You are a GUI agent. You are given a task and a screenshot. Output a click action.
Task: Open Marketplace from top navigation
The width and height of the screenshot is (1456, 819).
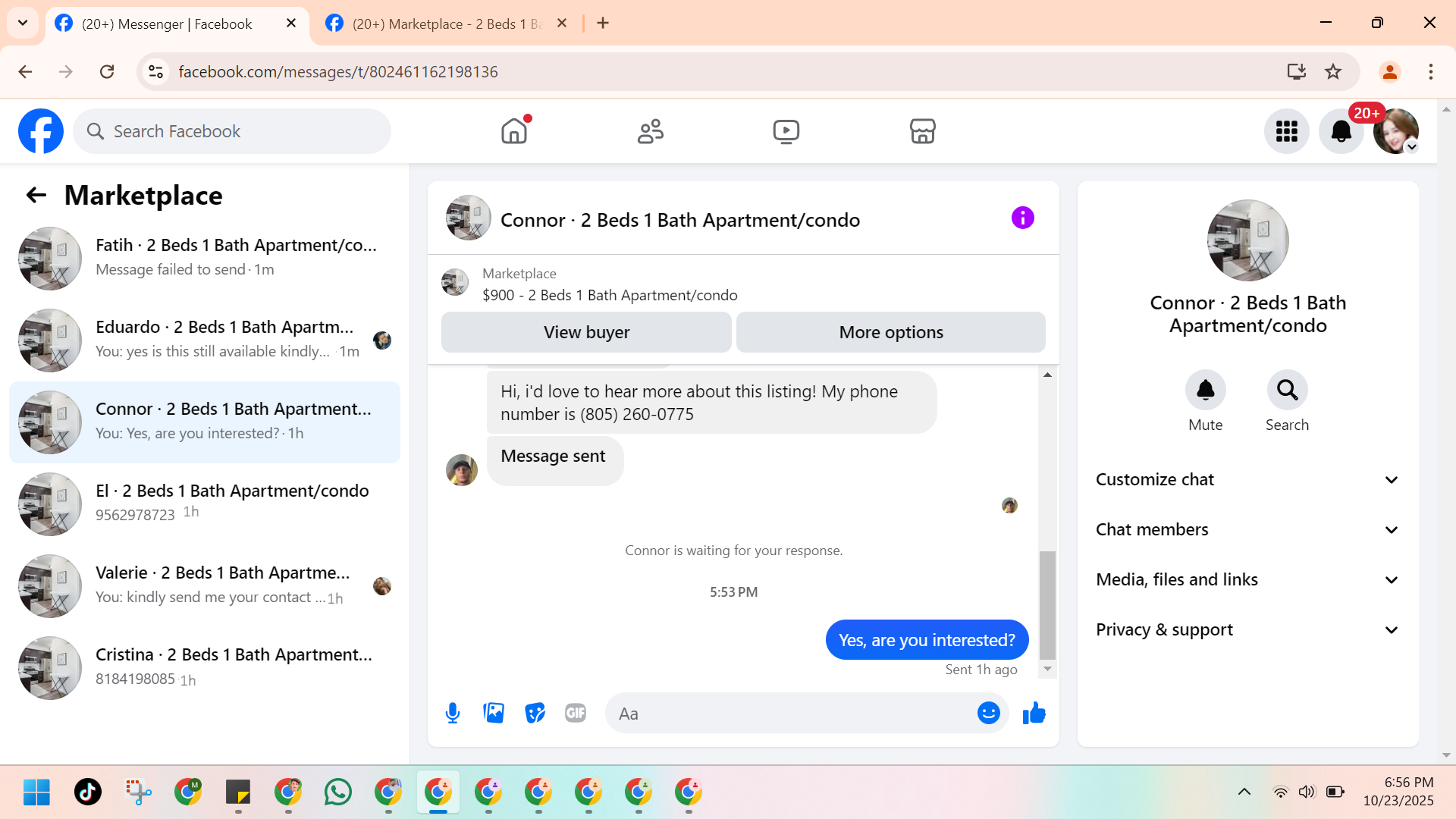922,131
